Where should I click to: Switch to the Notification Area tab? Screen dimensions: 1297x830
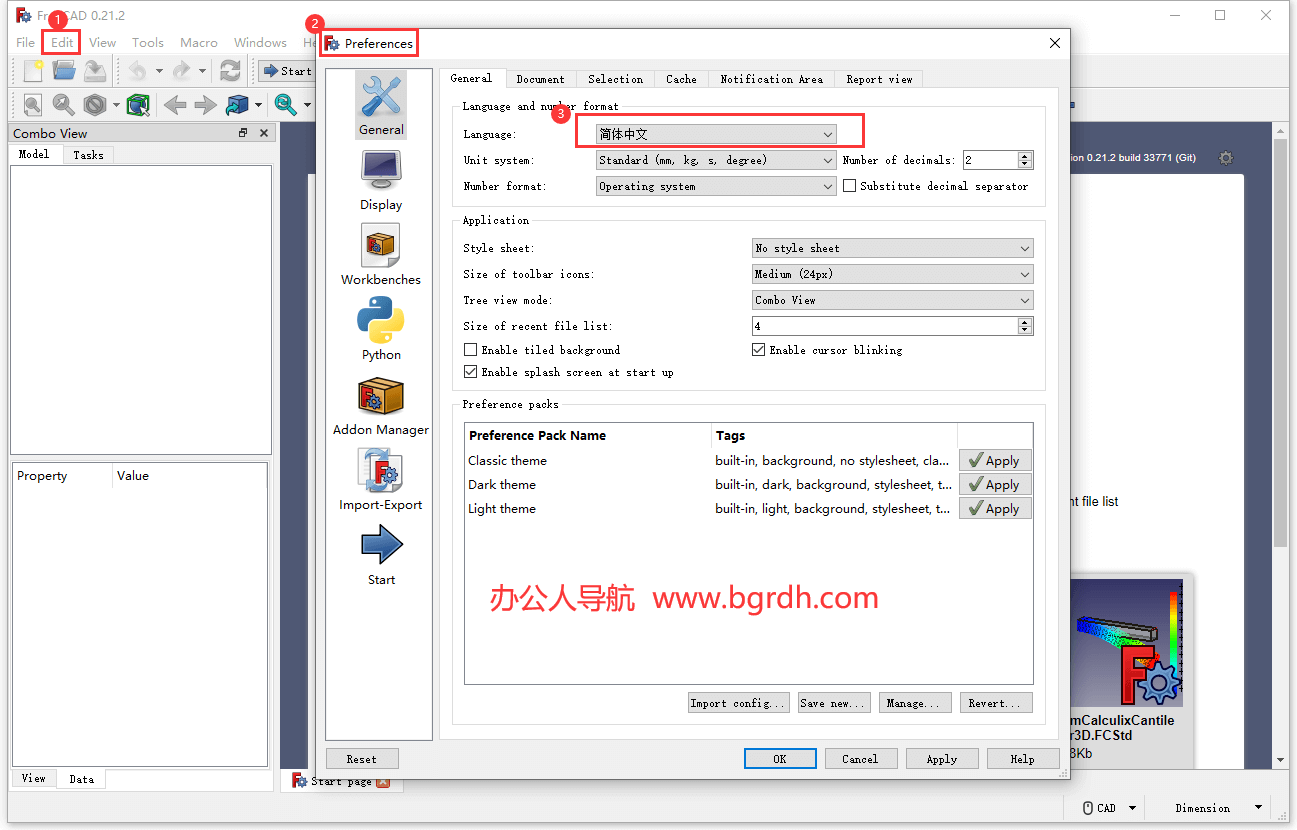[771, 79]
